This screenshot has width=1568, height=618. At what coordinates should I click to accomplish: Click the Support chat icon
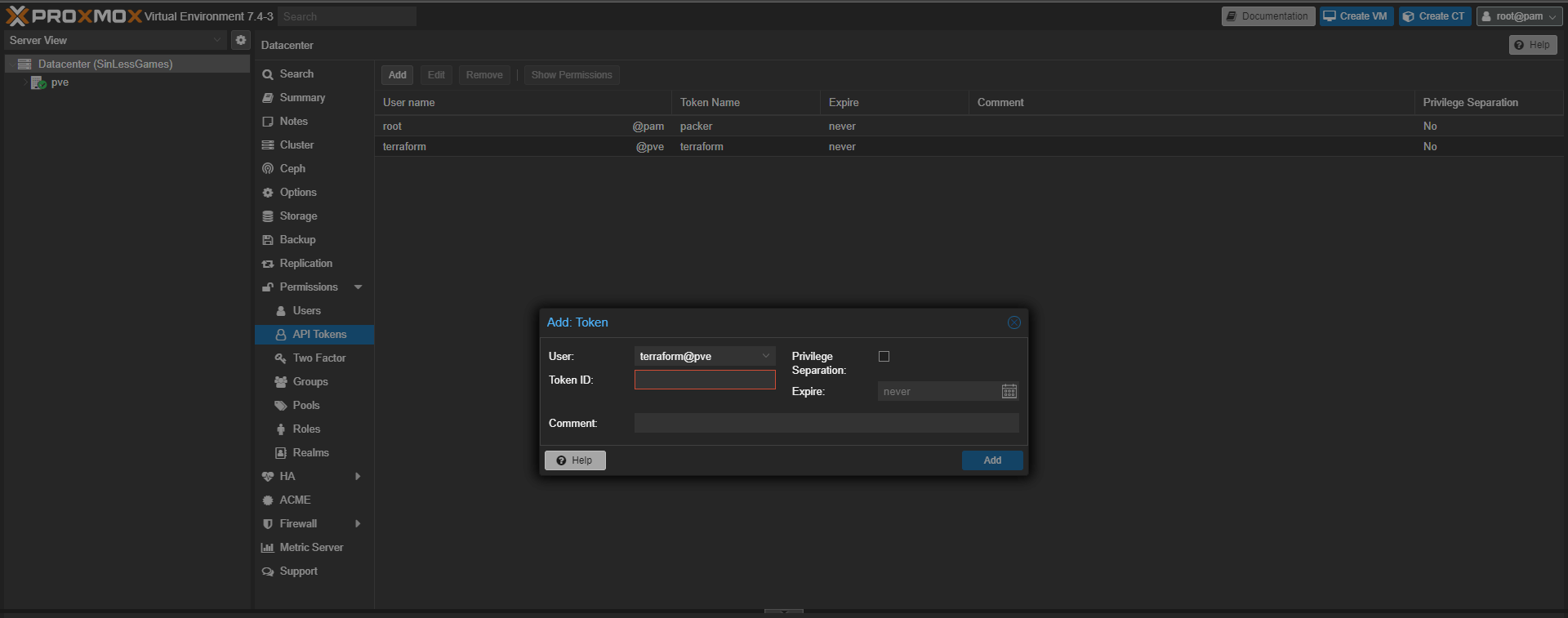click(268, 571)
